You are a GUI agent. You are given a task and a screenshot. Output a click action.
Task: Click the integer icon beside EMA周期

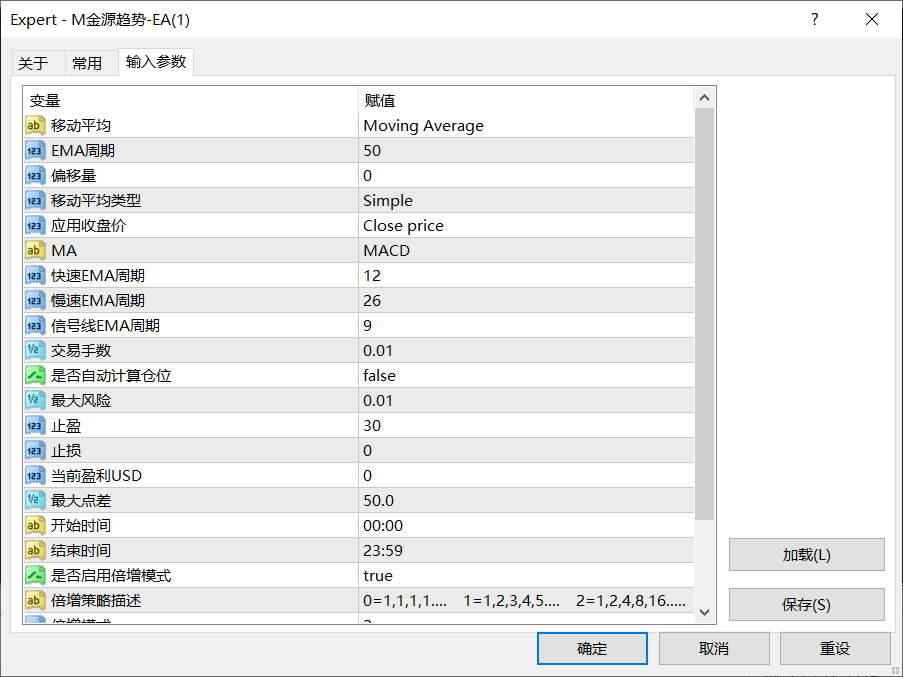point(35,151)
